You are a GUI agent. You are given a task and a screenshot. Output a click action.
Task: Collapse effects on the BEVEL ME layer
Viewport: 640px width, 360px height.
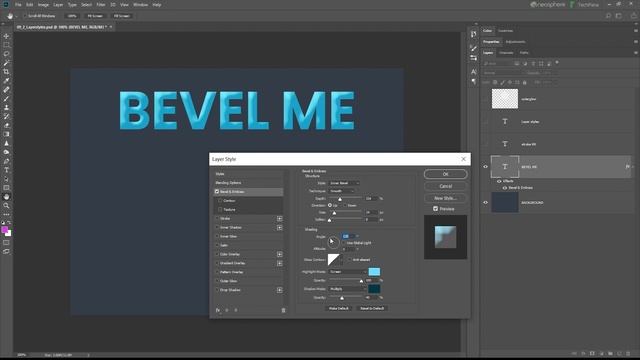click(633, 167)
